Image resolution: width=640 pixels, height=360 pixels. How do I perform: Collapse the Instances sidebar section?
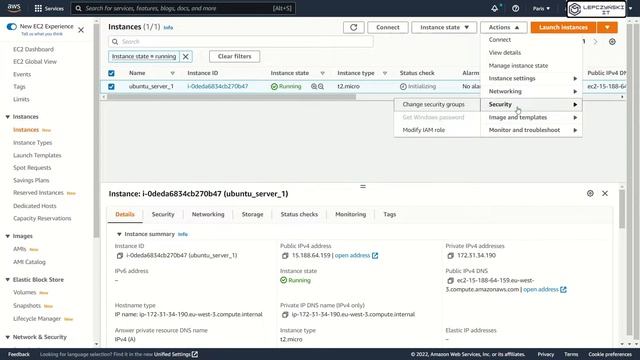(x=7, y=117)
